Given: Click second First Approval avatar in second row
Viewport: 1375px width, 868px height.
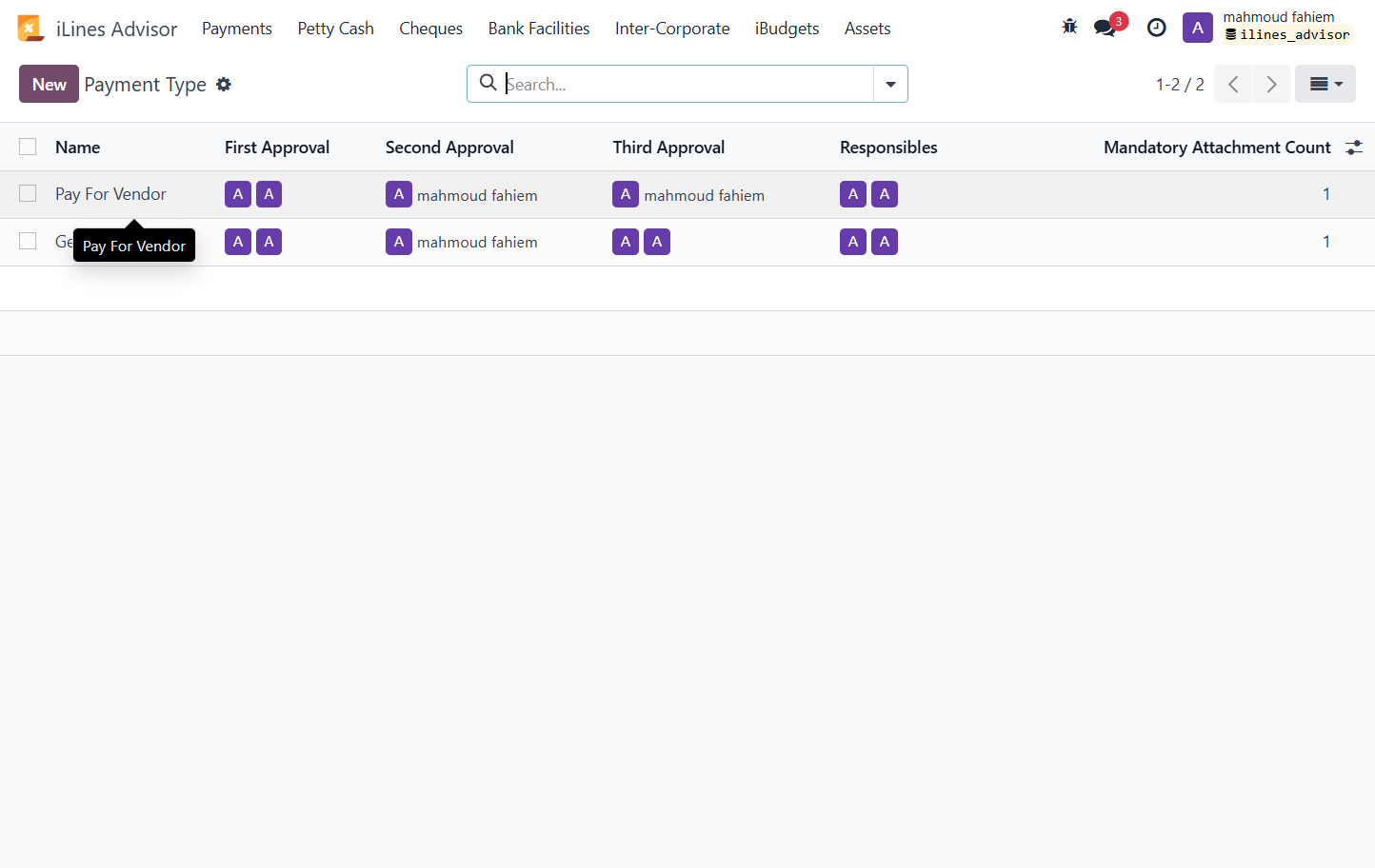Looking at the screenshot, I should click(269, 242).
